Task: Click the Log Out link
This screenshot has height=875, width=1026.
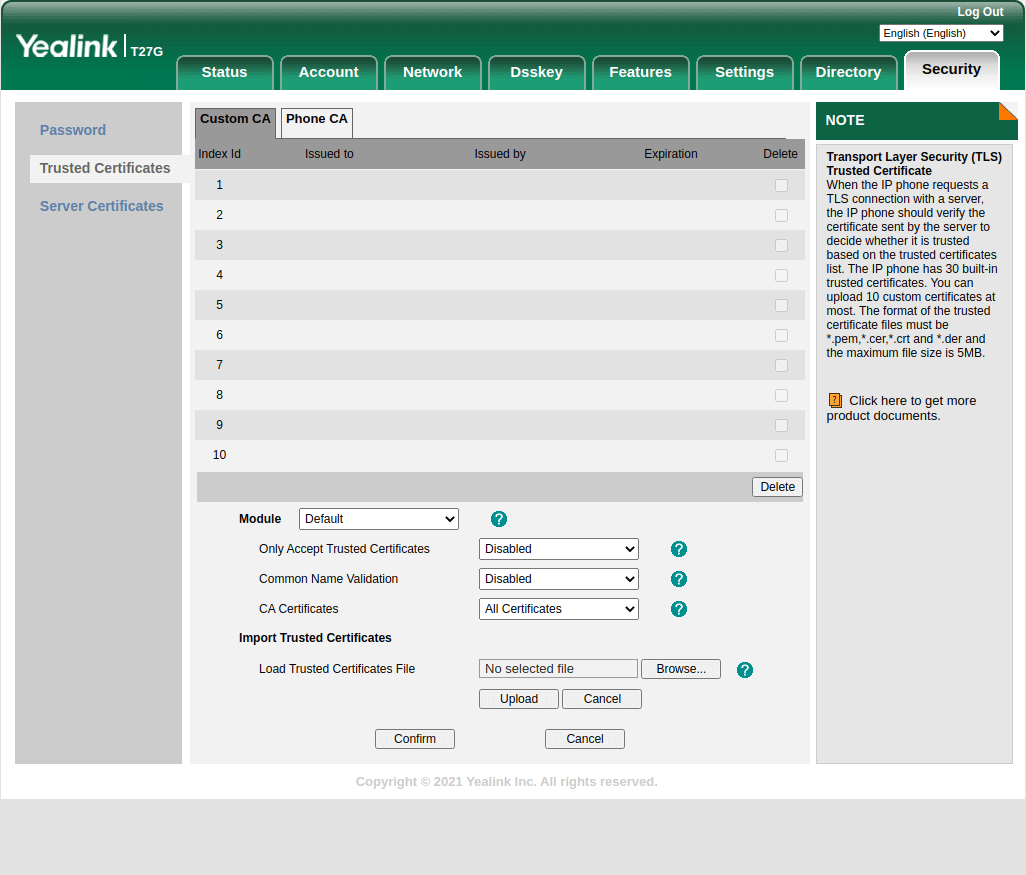Action: point(979,12)
